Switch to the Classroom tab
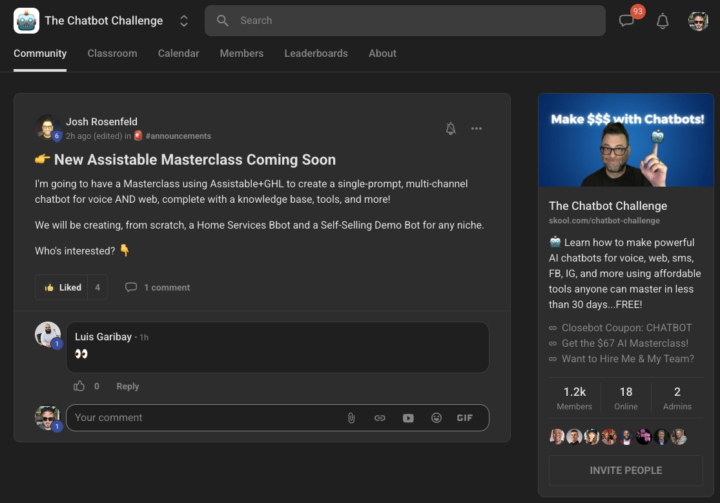 coord(112,53)
